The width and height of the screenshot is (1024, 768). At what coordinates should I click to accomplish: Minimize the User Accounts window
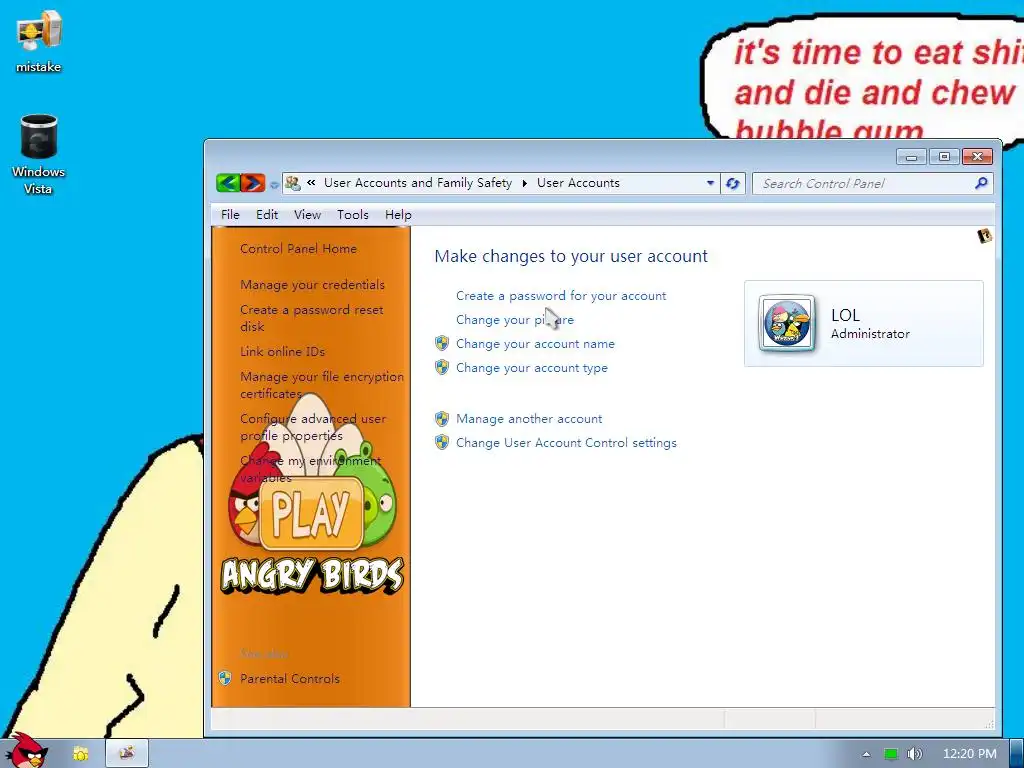coord(911,157)
